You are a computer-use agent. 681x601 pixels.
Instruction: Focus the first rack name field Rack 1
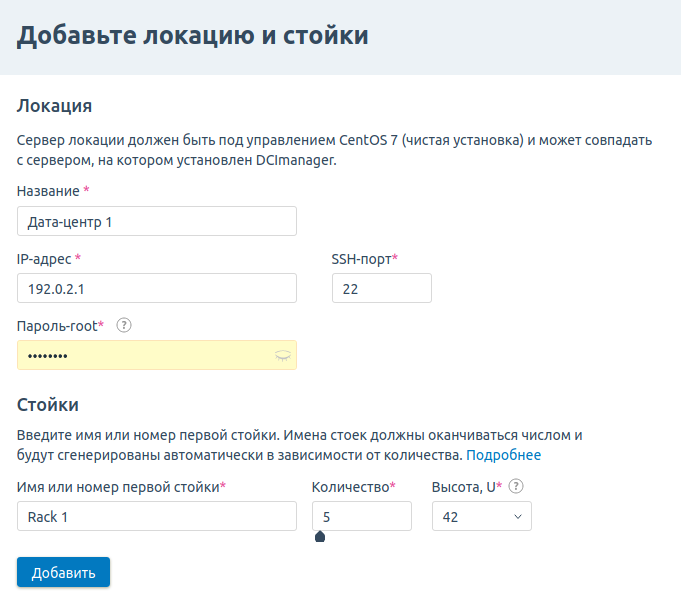tap(157, 516)
